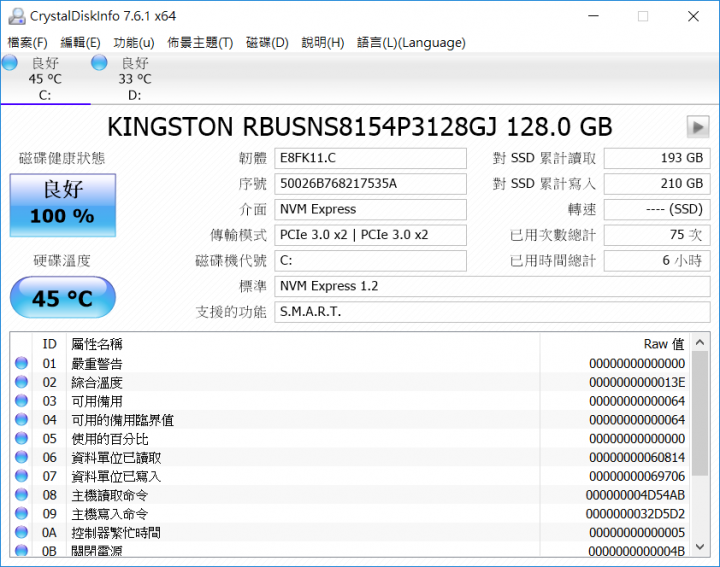Click raw value 0000000032D5D2
The height and width of the screenshot is (567, 720).
point(635,514)
